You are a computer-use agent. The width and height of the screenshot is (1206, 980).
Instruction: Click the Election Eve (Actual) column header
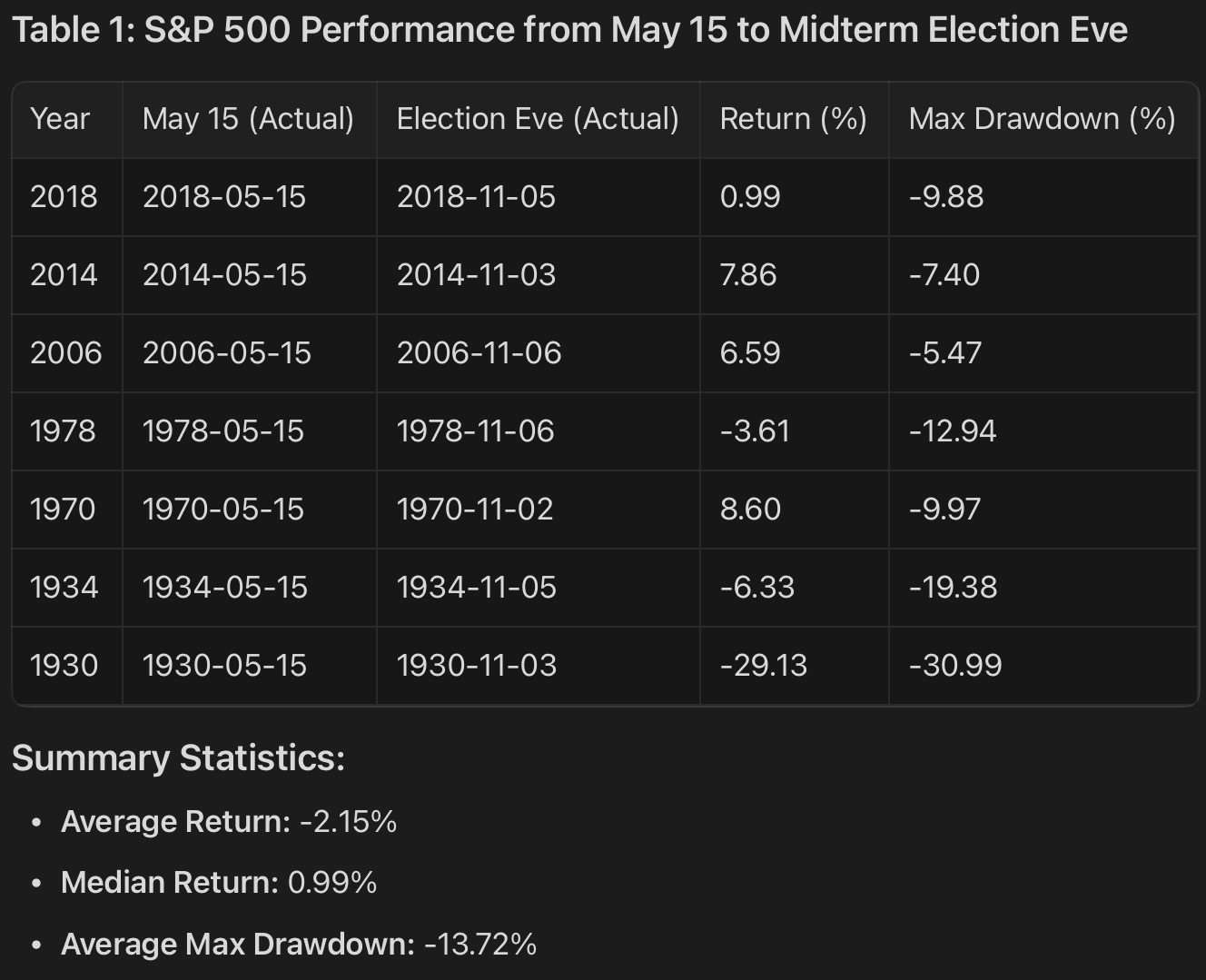click(x=538, y=119)
